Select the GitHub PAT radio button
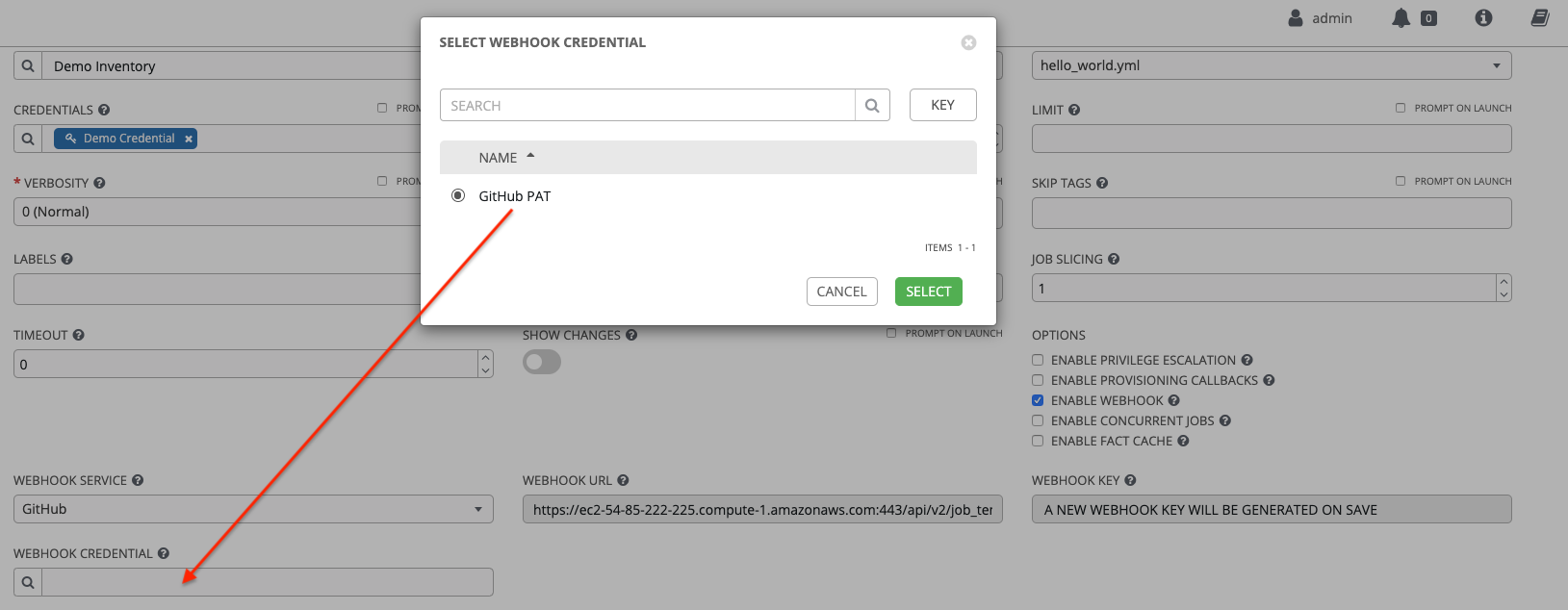 [458, 196]
